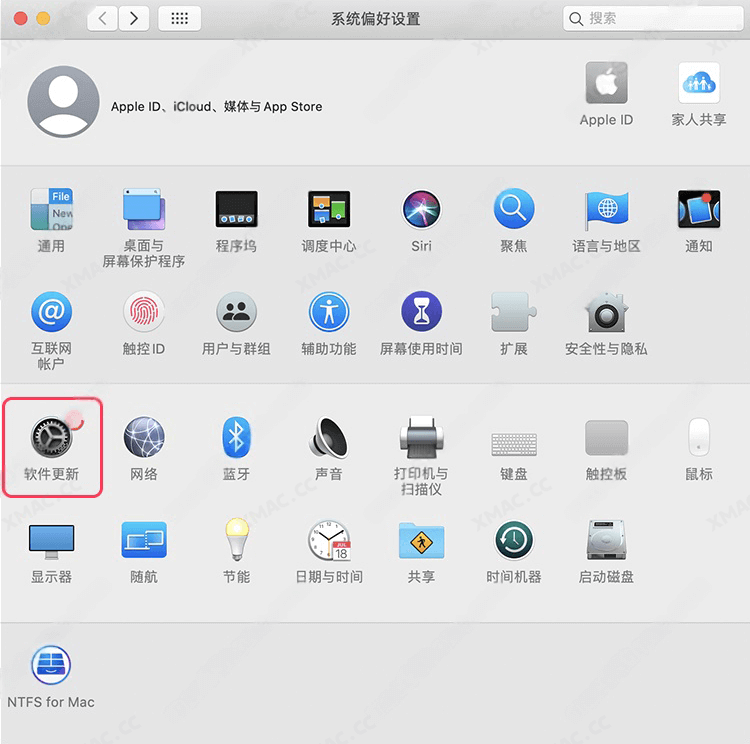The width and height of the screenshot is (750, 744).
Task: Click the 搜索 search field
Action: (x=653, y=19)
